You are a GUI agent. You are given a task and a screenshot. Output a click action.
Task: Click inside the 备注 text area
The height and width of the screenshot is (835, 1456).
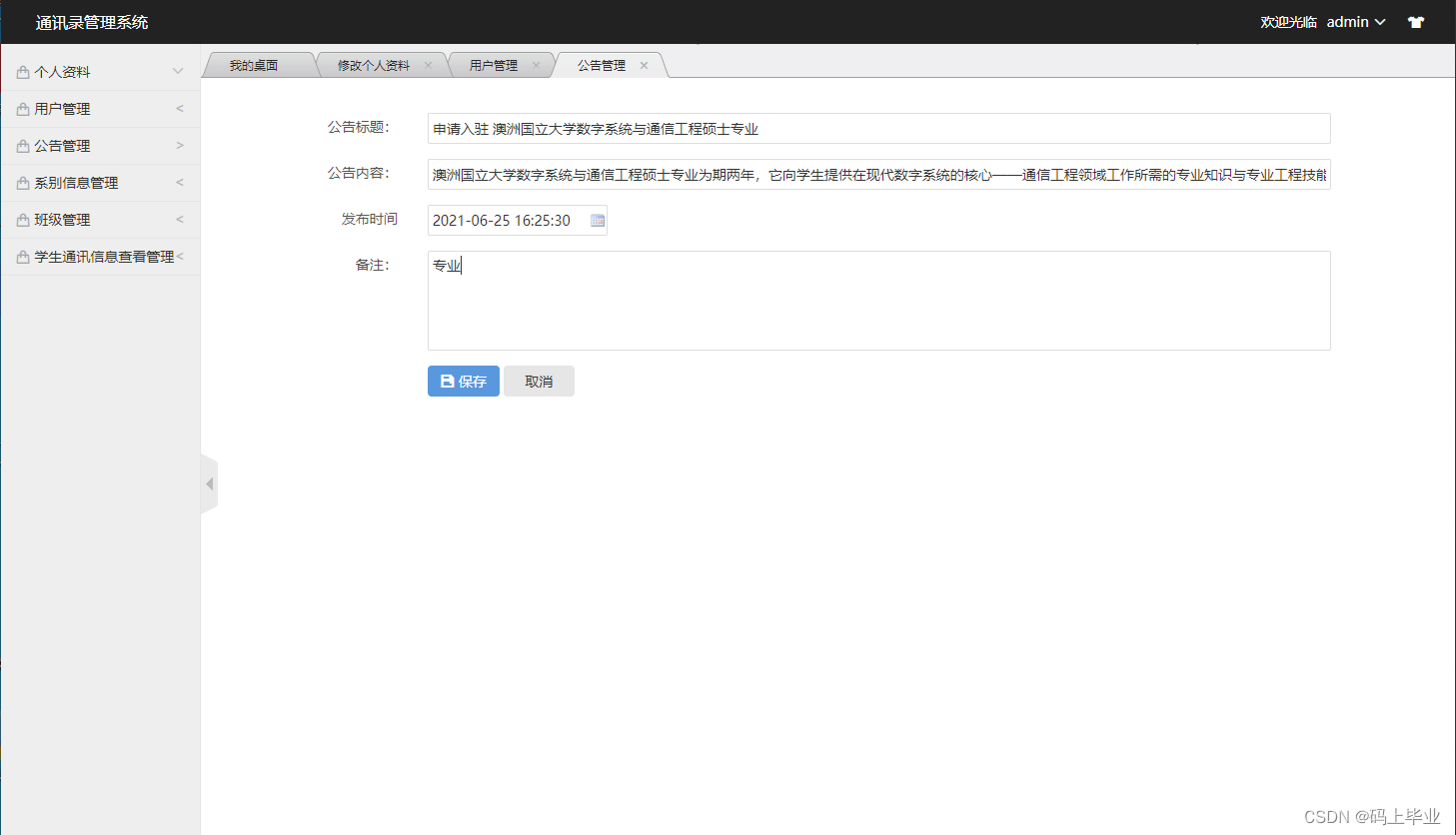[x=877, y=300]
